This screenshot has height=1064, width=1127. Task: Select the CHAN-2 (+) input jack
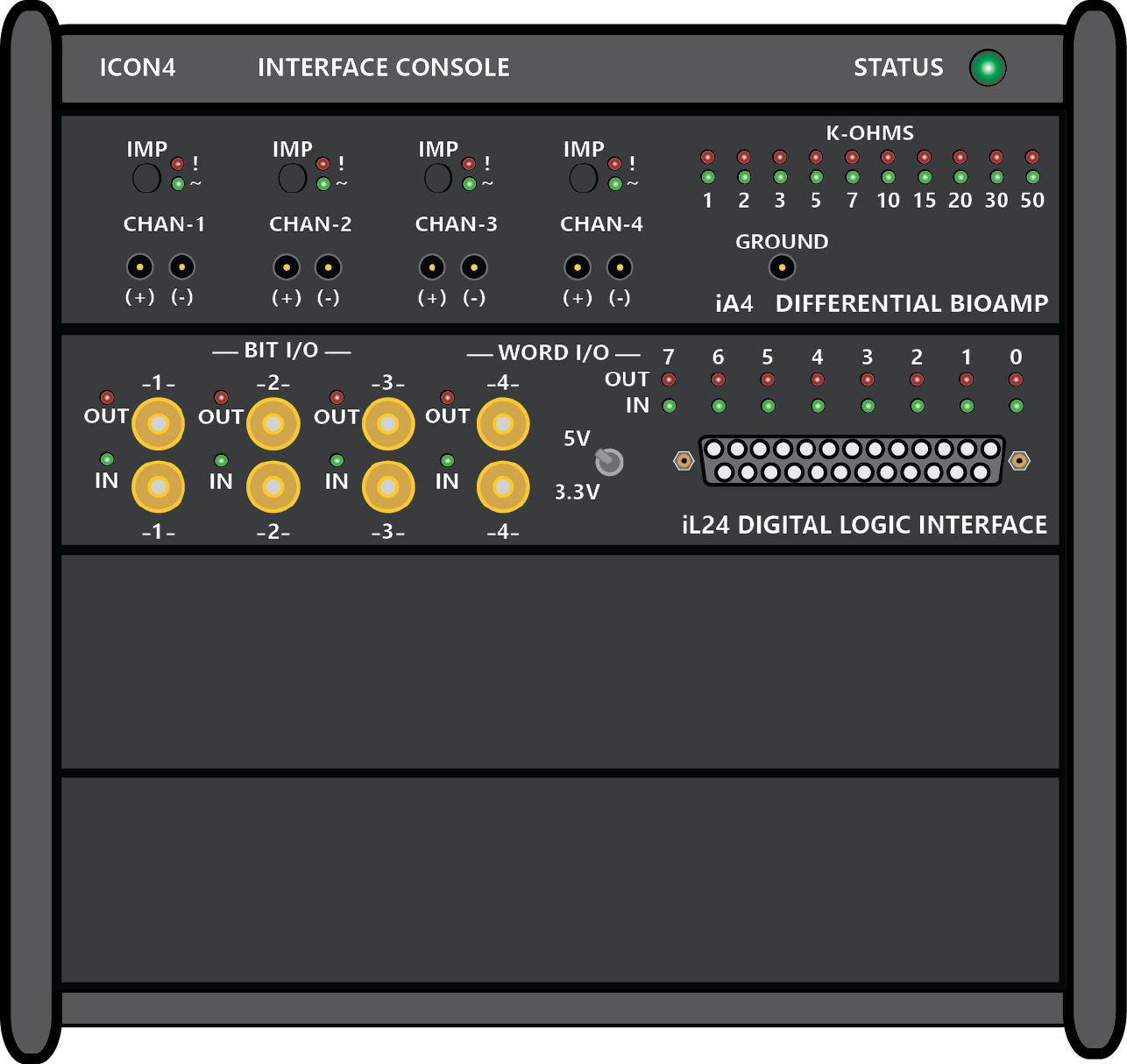coord(287,266)
